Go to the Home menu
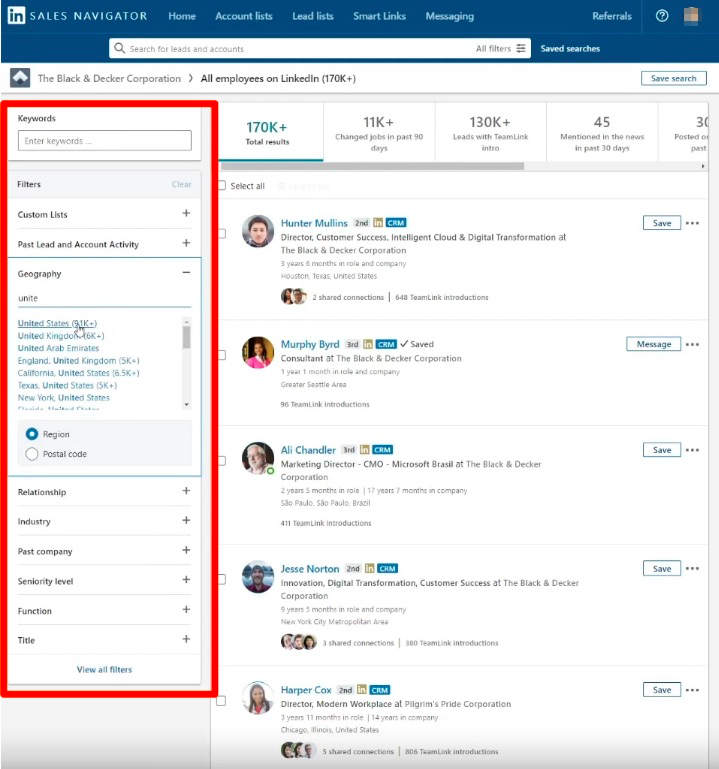This screenshot has width=719, height=769. (x=182, y=16)
